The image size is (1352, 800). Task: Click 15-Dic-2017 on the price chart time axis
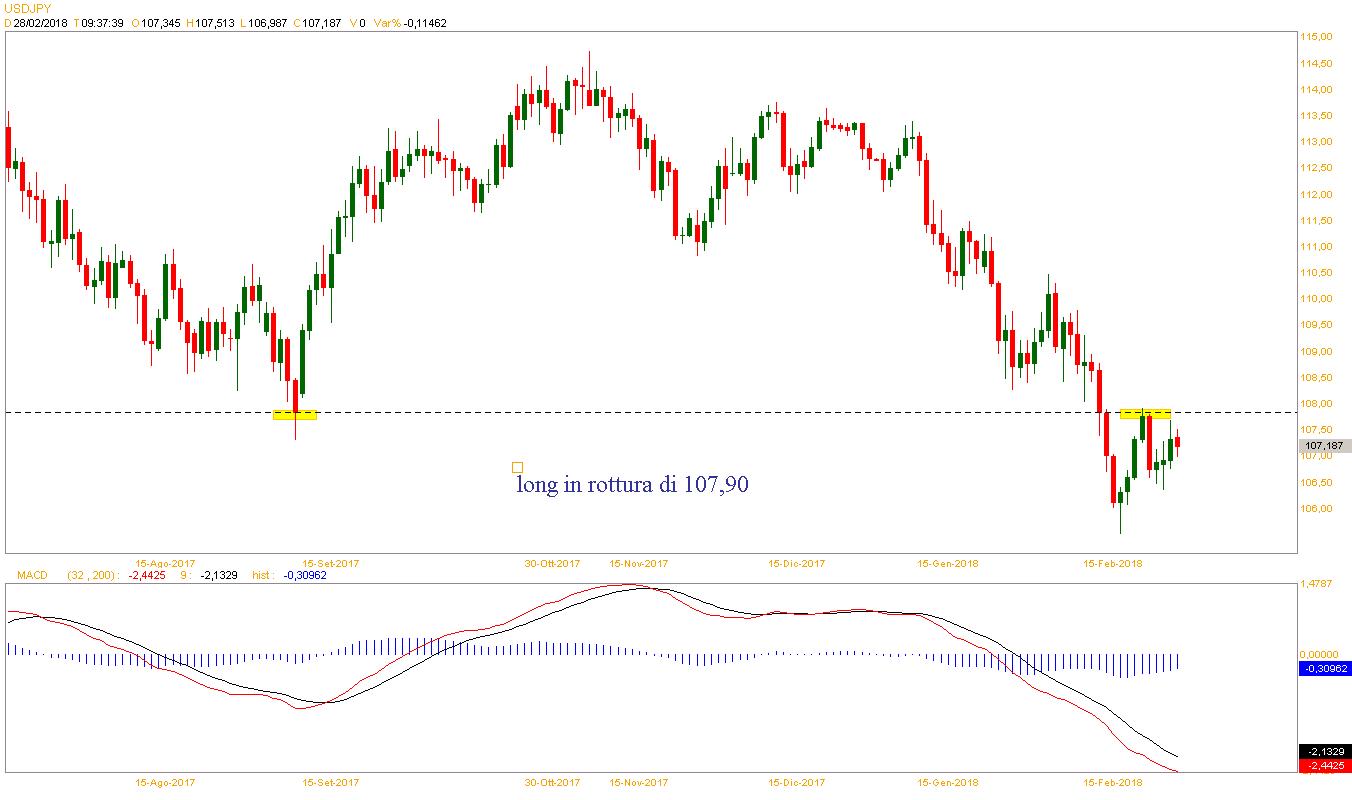coord(796,563)
